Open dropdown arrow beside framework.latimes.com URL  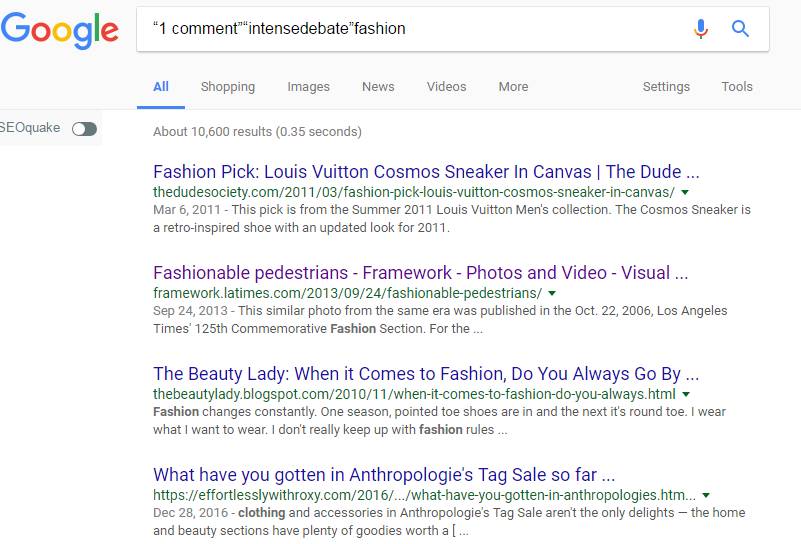coord(552,293)
